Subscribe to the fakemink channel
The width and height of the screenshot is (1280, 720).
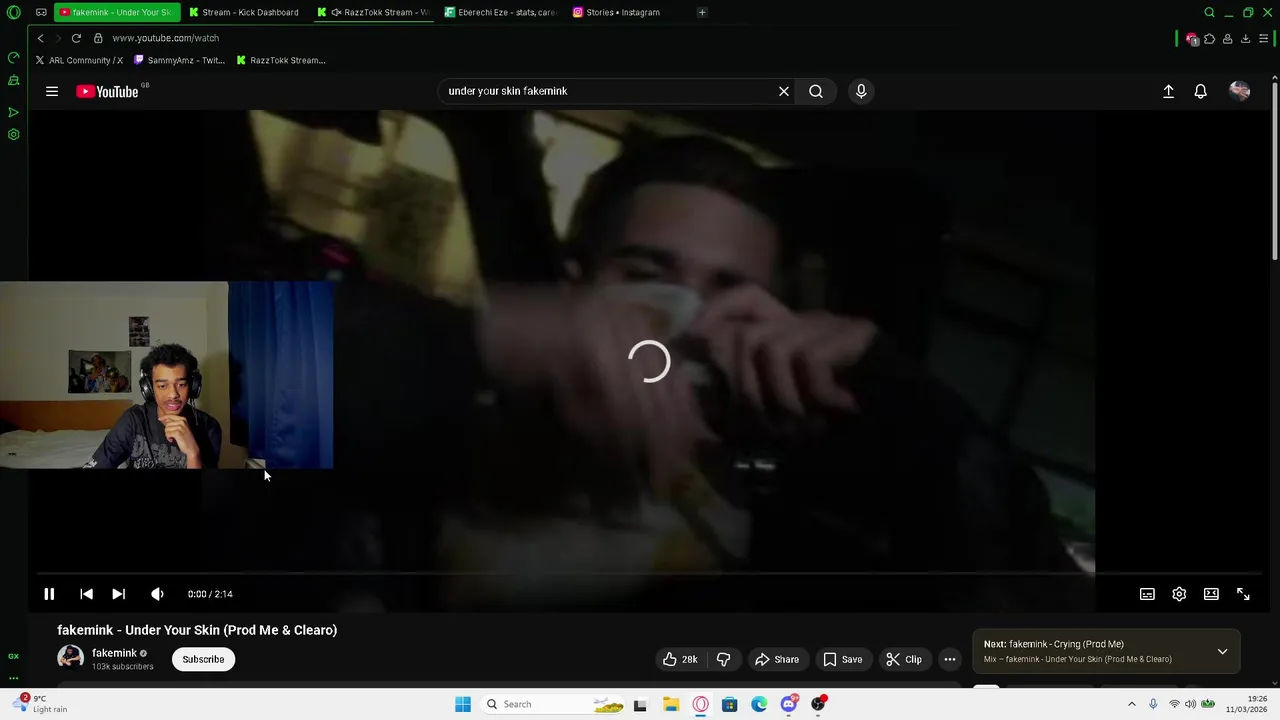click(203, 659)
